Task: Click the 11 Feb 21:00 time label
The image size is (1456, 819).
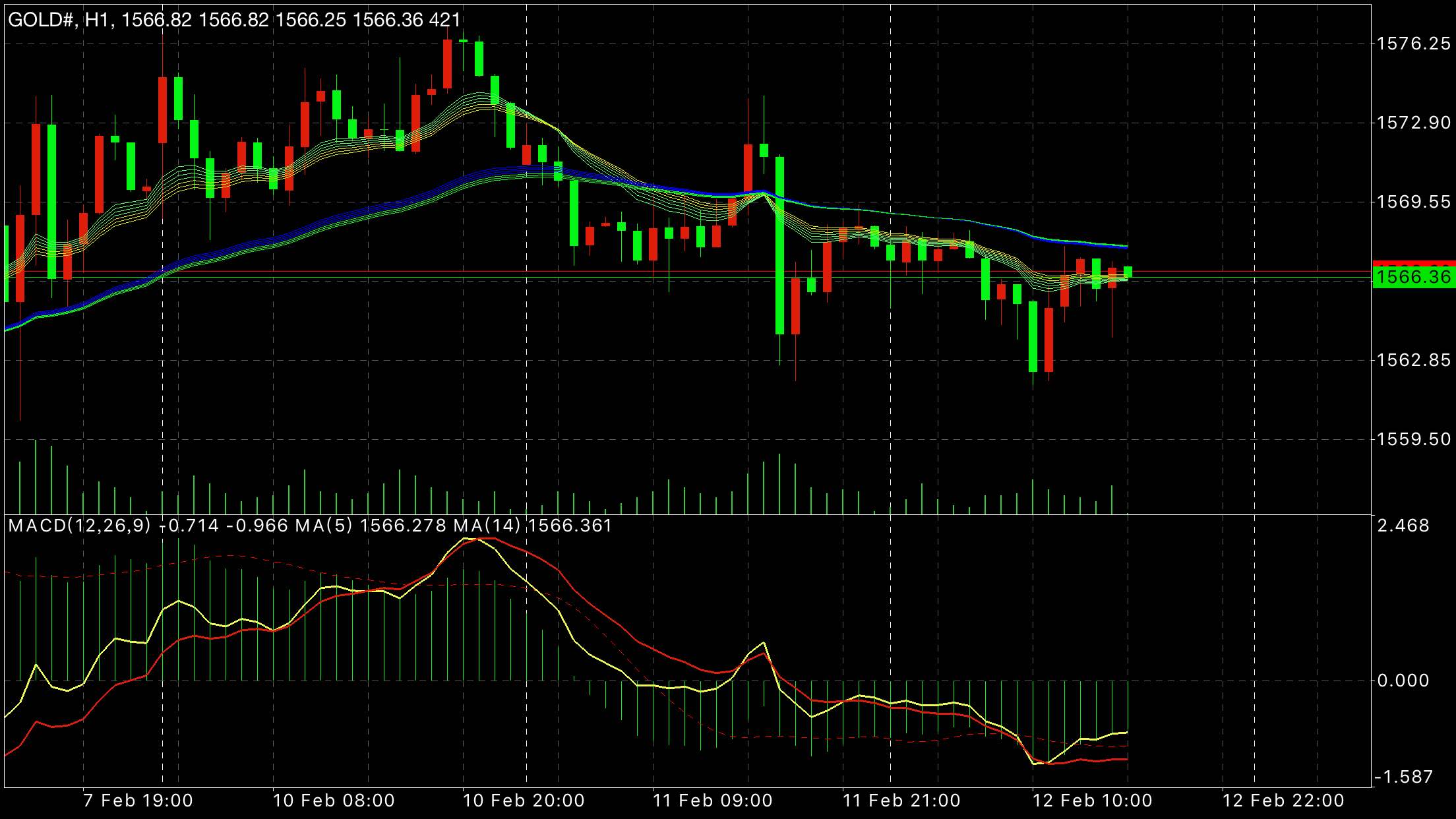Action: 902,801
